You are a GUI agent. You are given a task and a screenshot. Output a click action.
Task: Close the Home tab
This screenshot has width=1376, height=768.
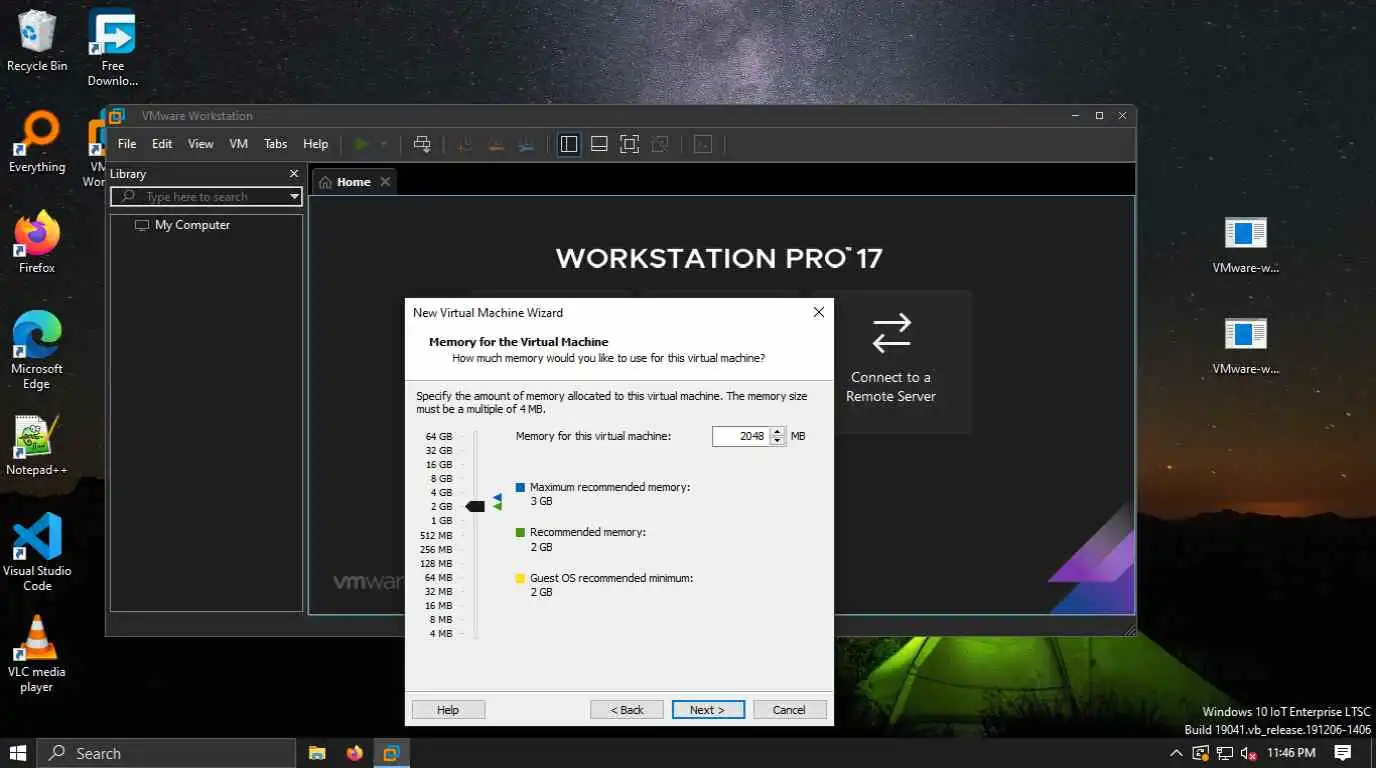(386, 182)
